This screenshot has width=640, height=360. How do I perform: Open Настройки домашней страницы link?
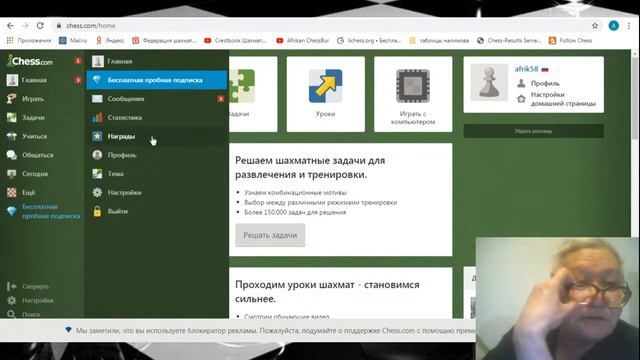click(x=563, y=99)
